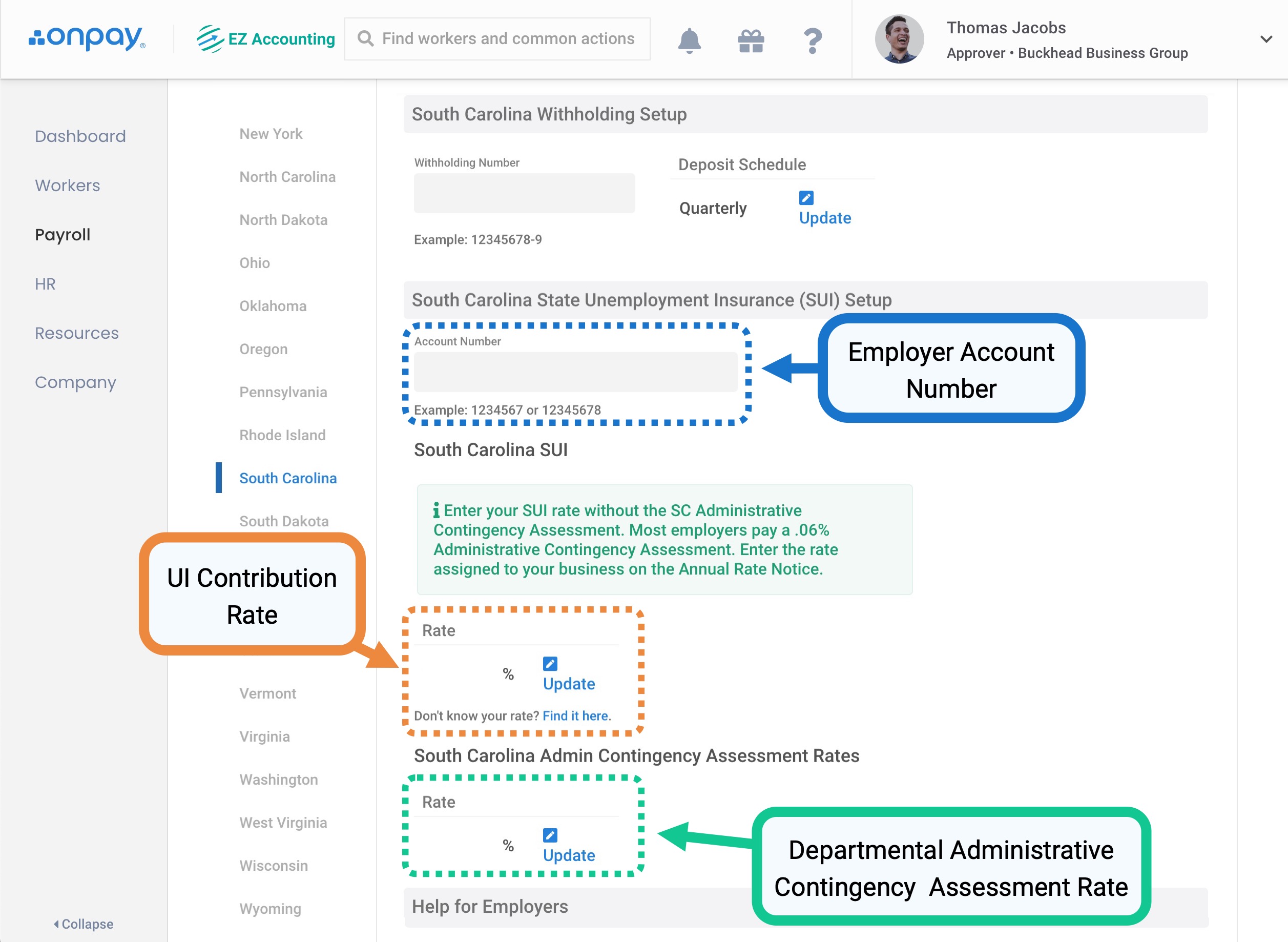This screenshot has height=942, width=1288.
Task: Click Update link under Deposit Schedule
Action: click(825, 218)
